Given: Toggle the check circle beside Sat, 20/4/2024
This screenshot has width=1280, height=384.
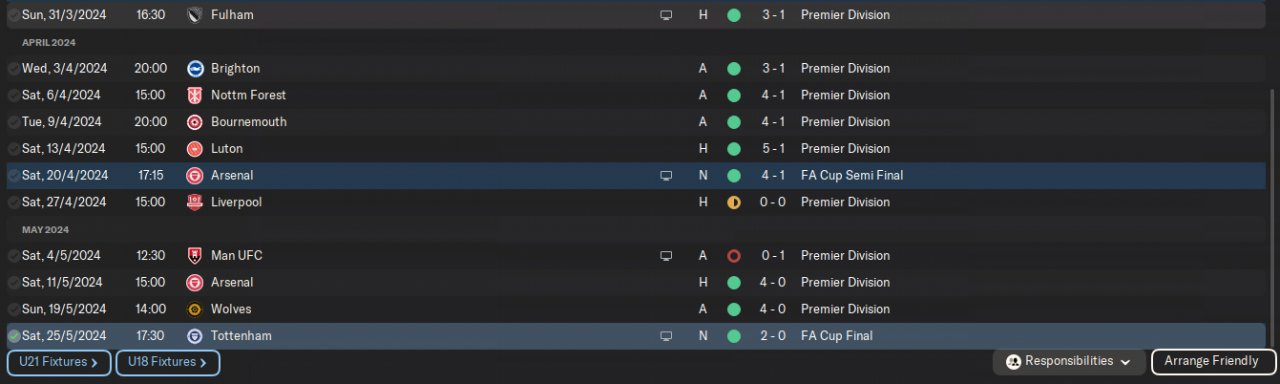Looking at the screenshot, I should [13, 176].
